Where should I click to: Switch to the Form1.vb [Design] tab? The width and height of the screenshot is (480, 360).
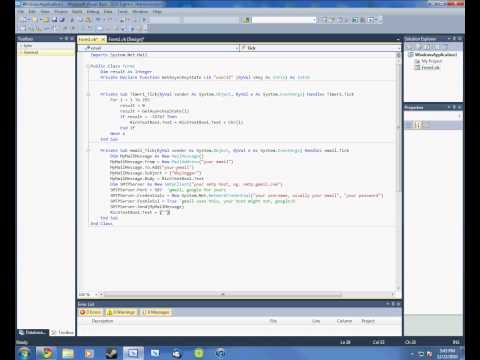click(x=126, y=39)
